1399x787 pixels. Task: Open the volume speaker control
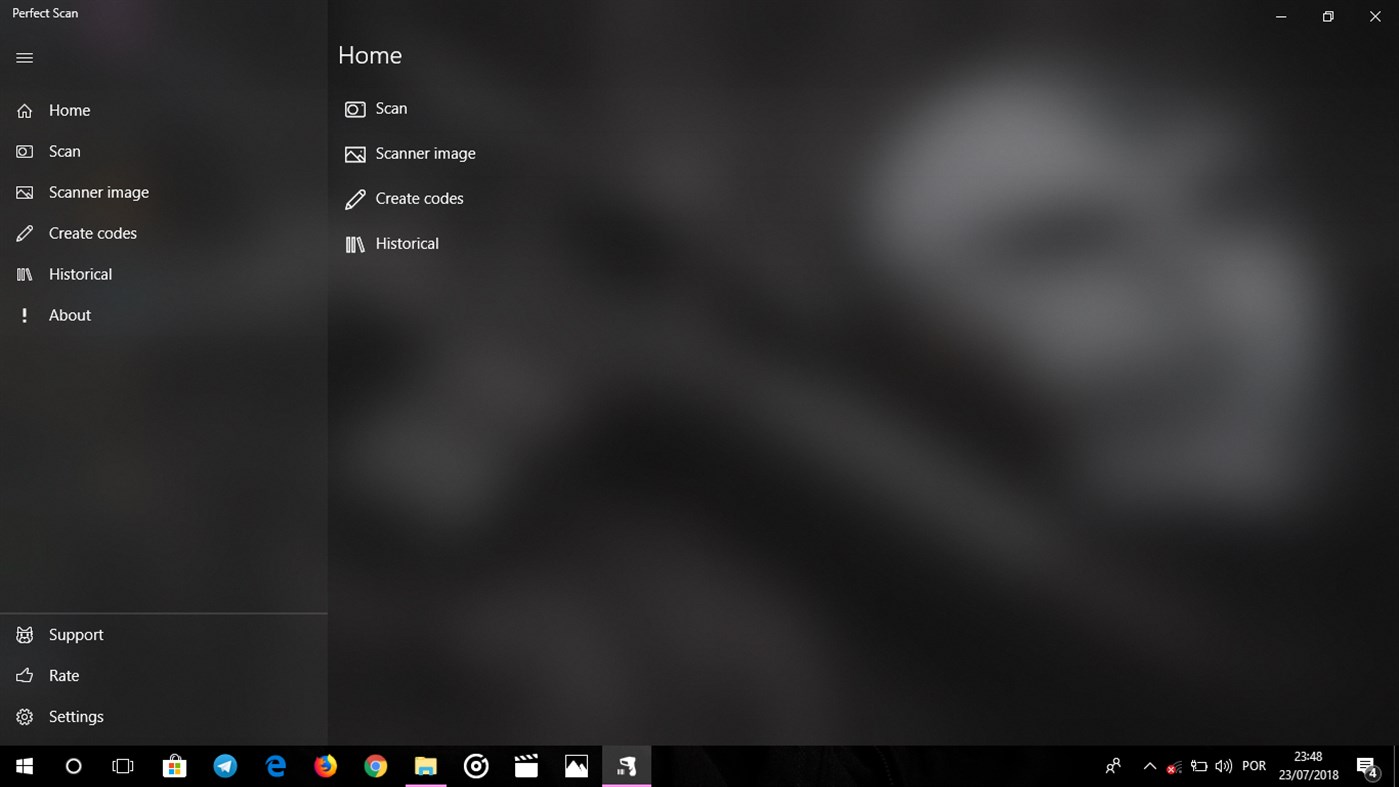[1224, 766]
